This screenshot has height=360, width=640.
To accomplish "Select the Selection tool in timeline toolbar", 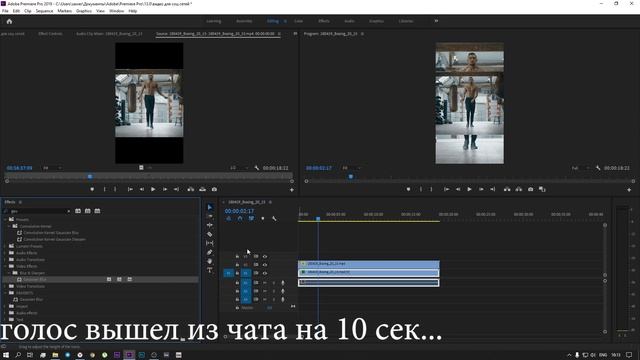I will [x=210, y=207].
